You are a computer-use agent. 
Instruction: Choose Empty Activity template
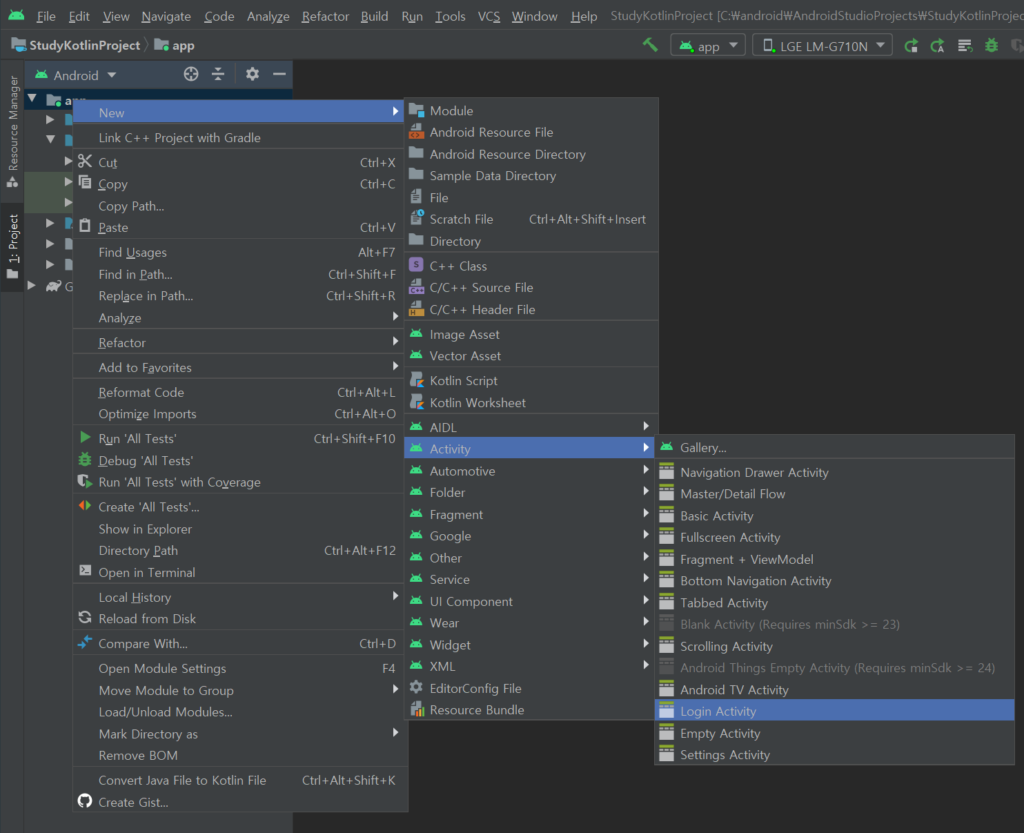pyautogui.click(x=720, y=733)
